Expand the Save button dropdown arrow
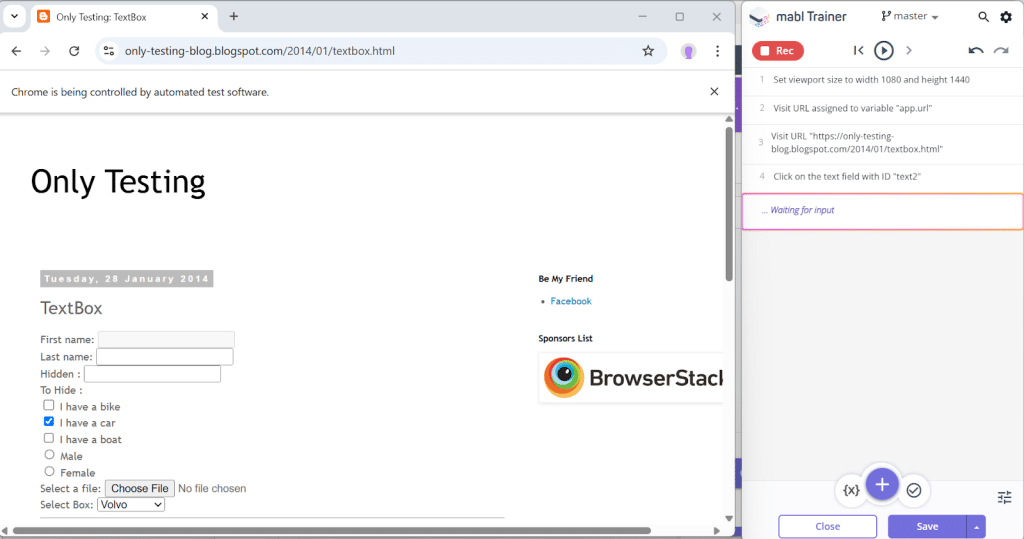 click(976, 526)
